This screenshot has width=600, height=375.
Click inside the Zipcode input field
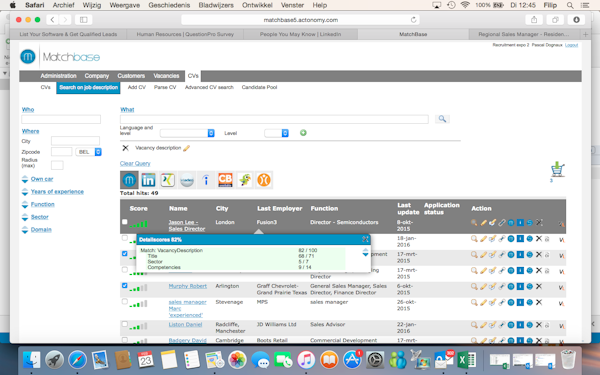61,152
